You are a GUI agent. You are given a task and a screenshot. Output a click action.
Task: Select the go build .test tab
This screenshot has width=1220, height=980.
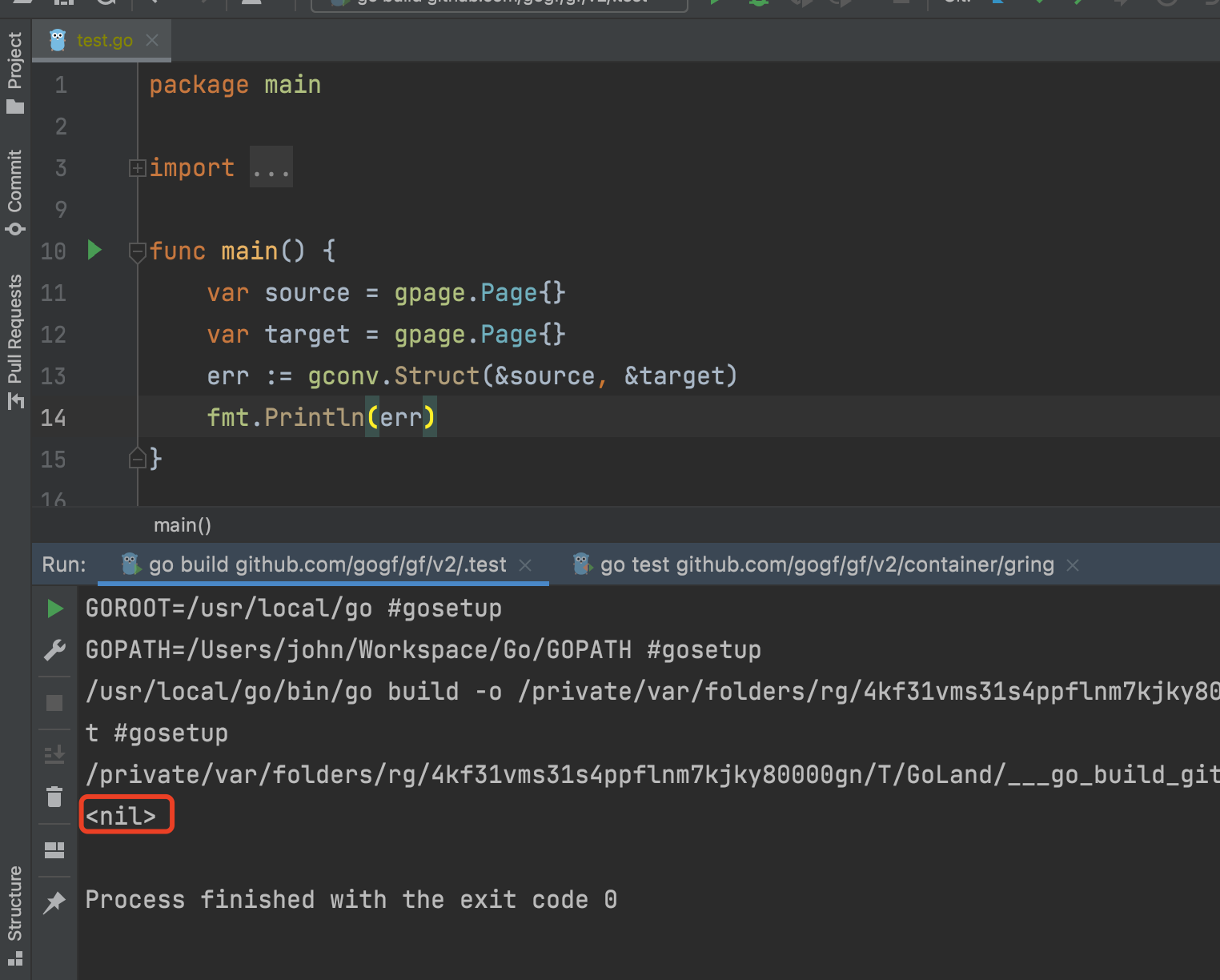point(320,564)
